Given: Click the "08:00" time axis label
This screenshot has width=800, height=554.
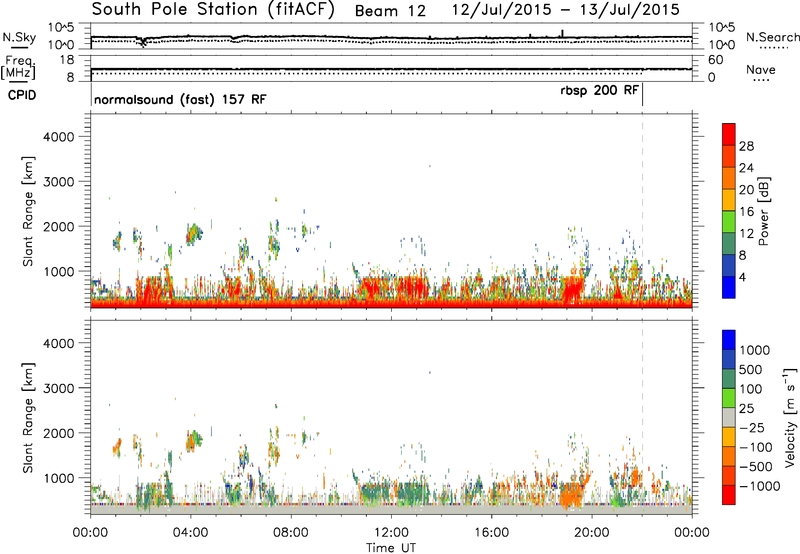Looking at the screenshot, I should [291, 533].
